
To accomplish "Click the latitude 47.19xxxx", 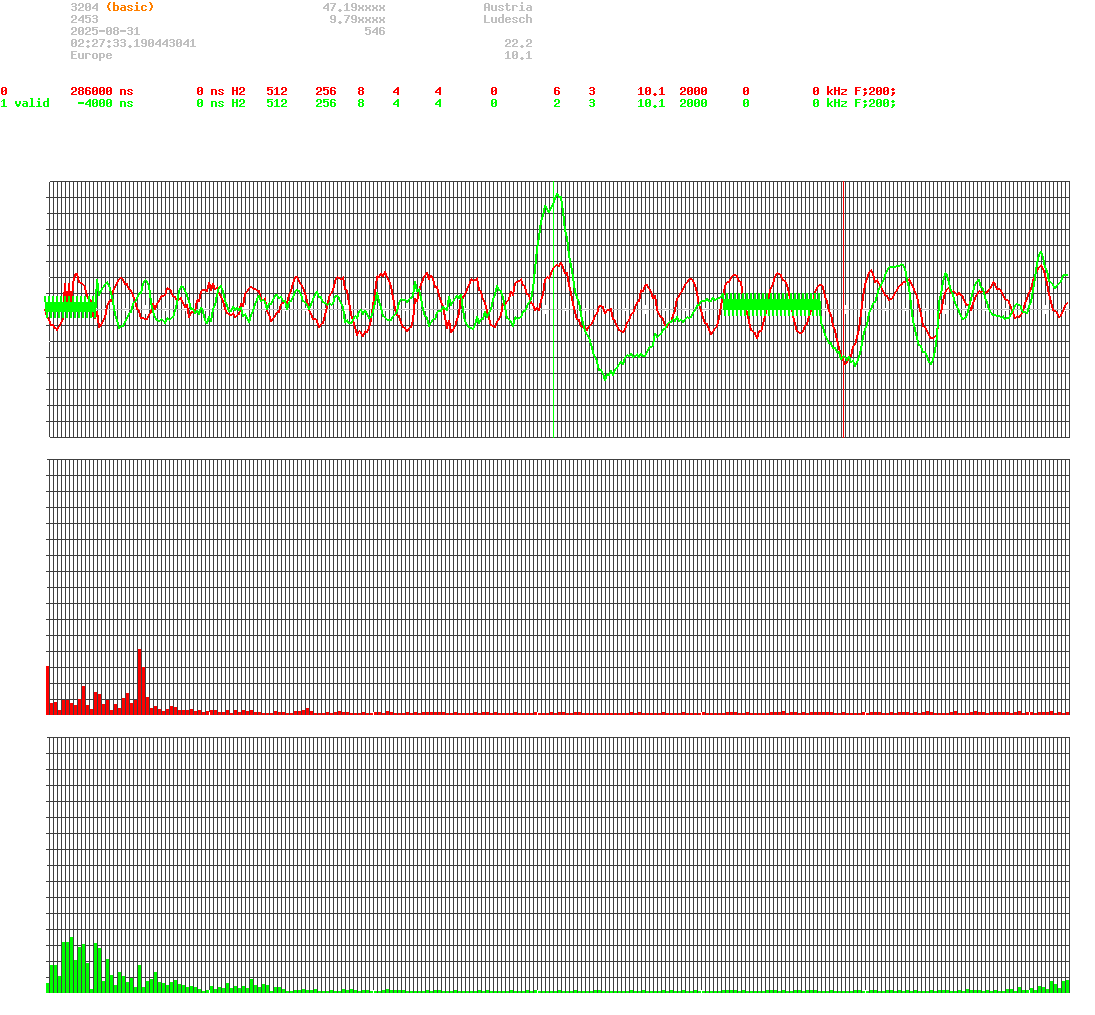I will tap(354, 7).
